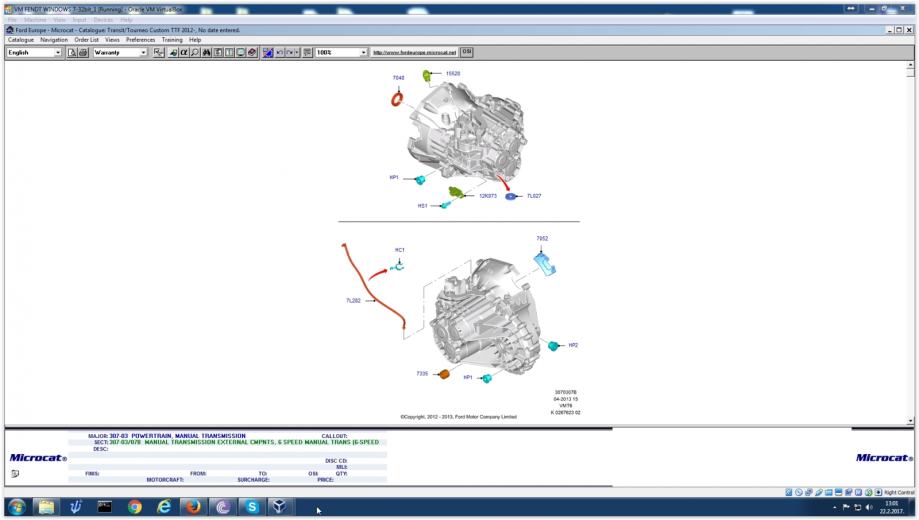The height and width of the screenshot is (520, 919).
Task: Select callout 7048 seal ring
Action: point(399,77)
